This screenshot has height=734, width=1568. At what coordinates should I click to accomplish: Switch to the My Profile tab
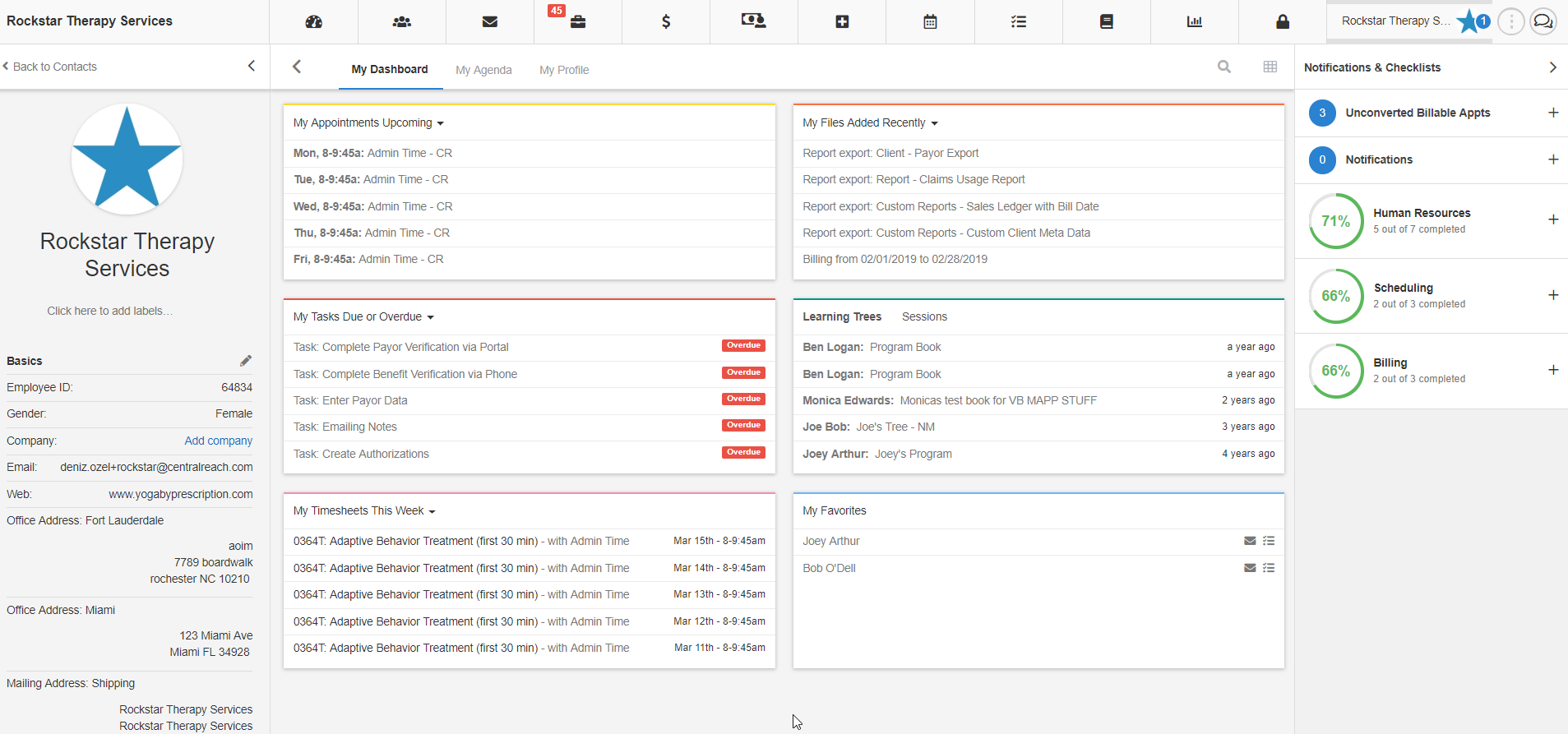pos(564,70)
